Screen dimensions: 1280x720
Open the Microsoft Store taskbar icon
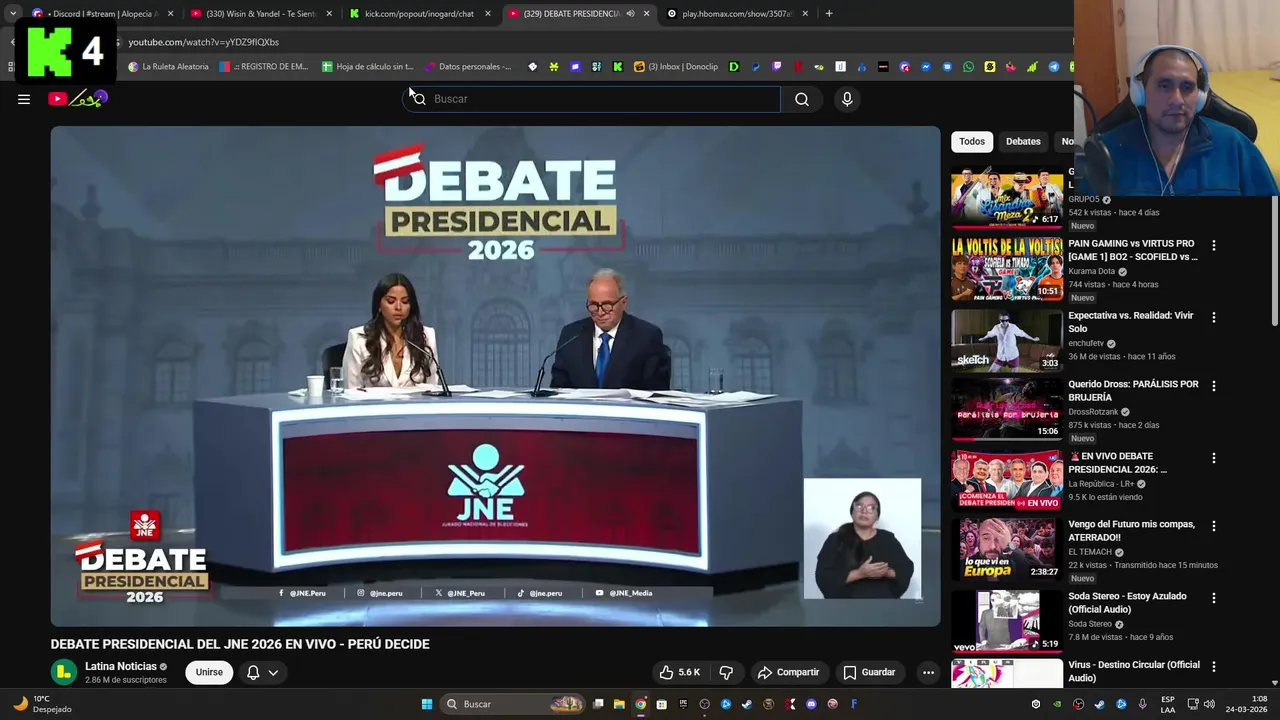pos(661,704)
